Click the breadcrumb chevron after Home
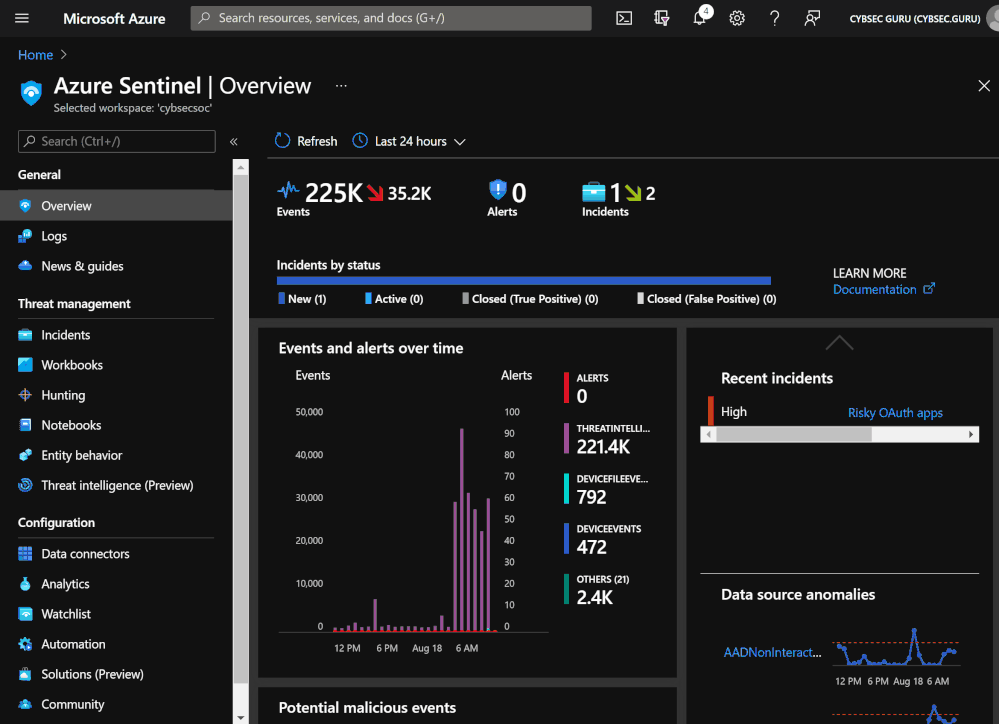999x724 pixels. tap(64, 55)
